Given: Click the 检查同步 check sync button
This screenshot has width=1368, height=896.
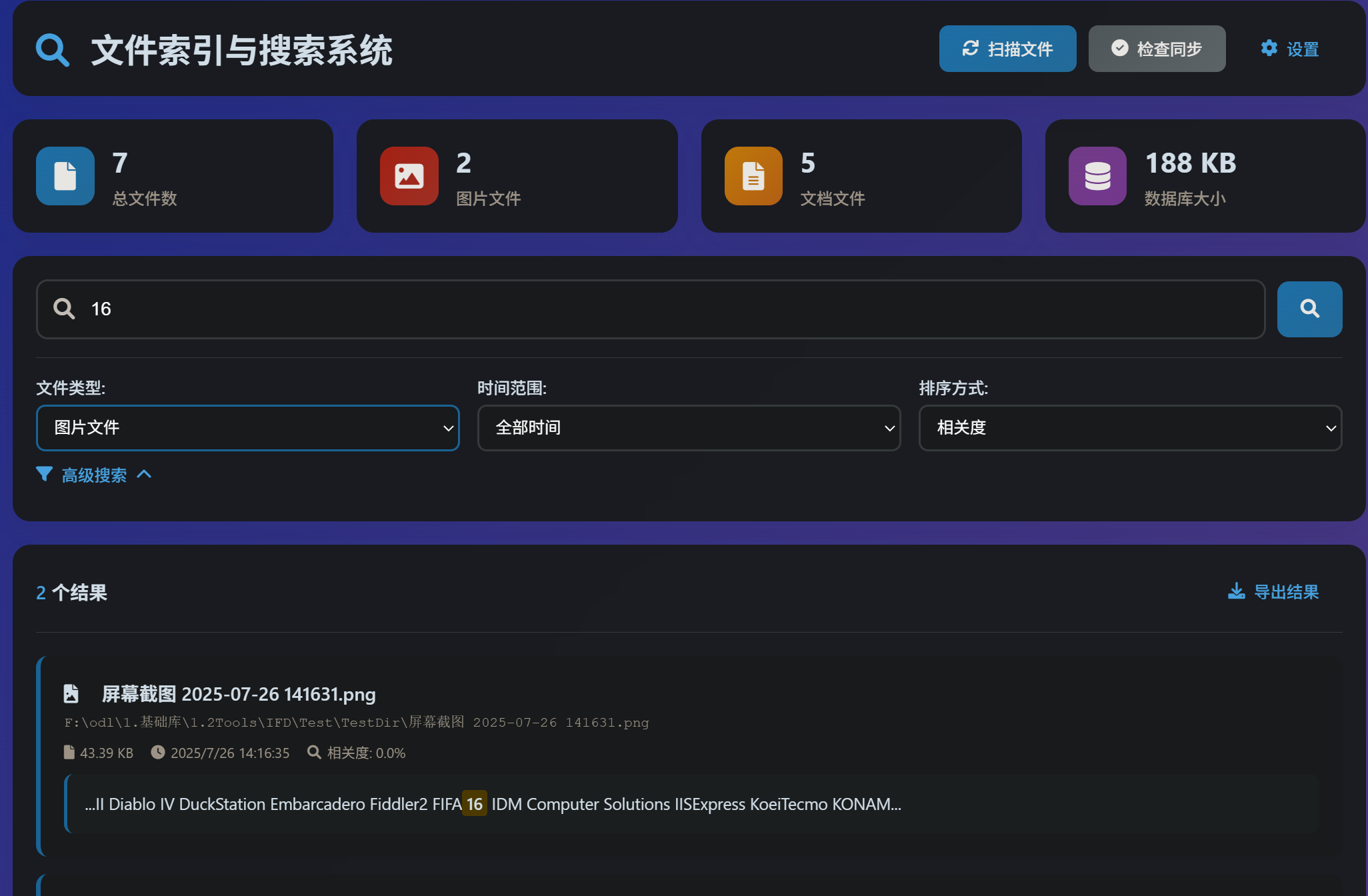Looking at the screenshot, I should click(x=1157, y=49).
